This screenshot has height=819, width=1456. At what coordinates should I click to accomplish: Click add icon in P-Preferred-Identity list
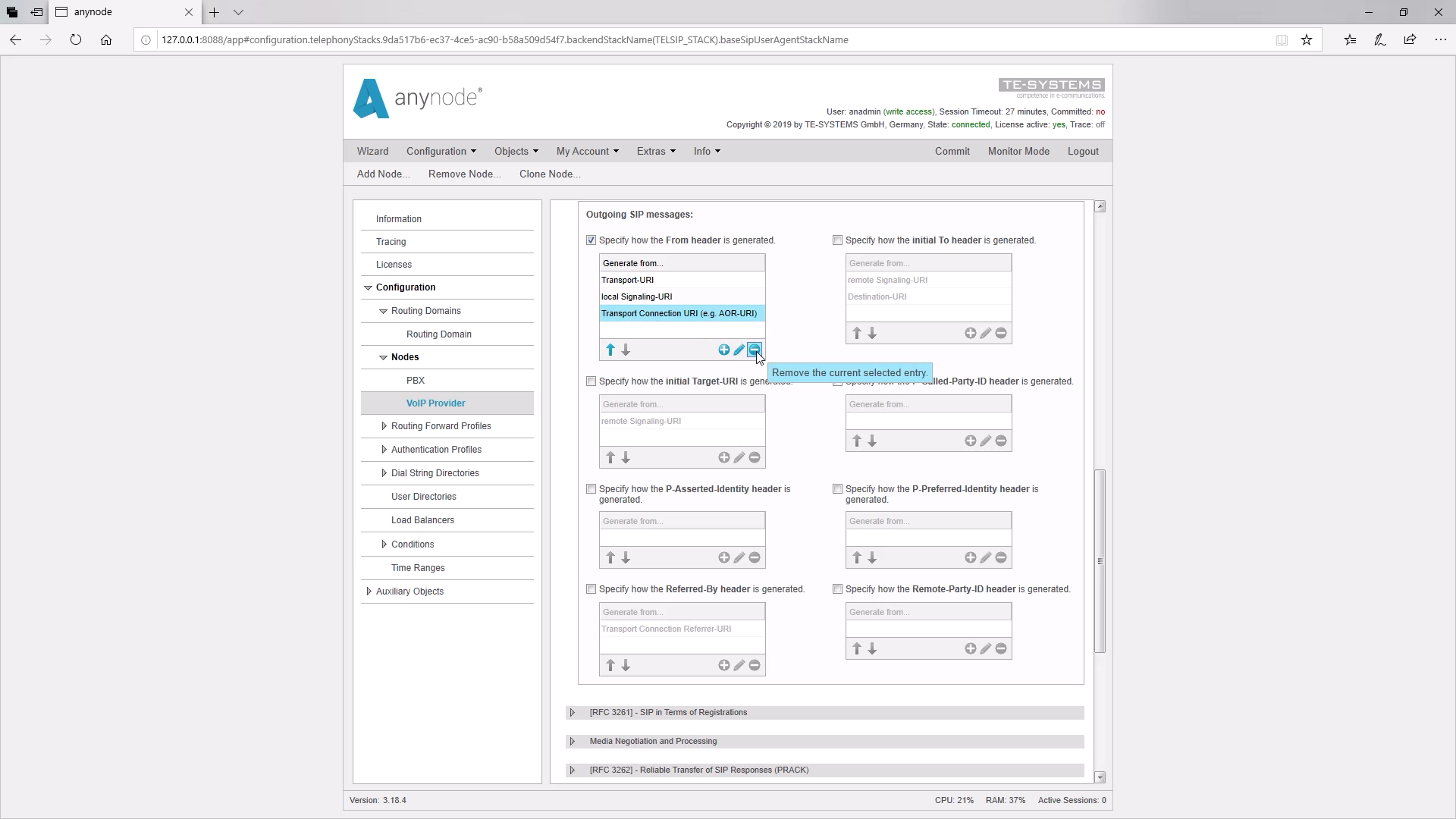971,557
